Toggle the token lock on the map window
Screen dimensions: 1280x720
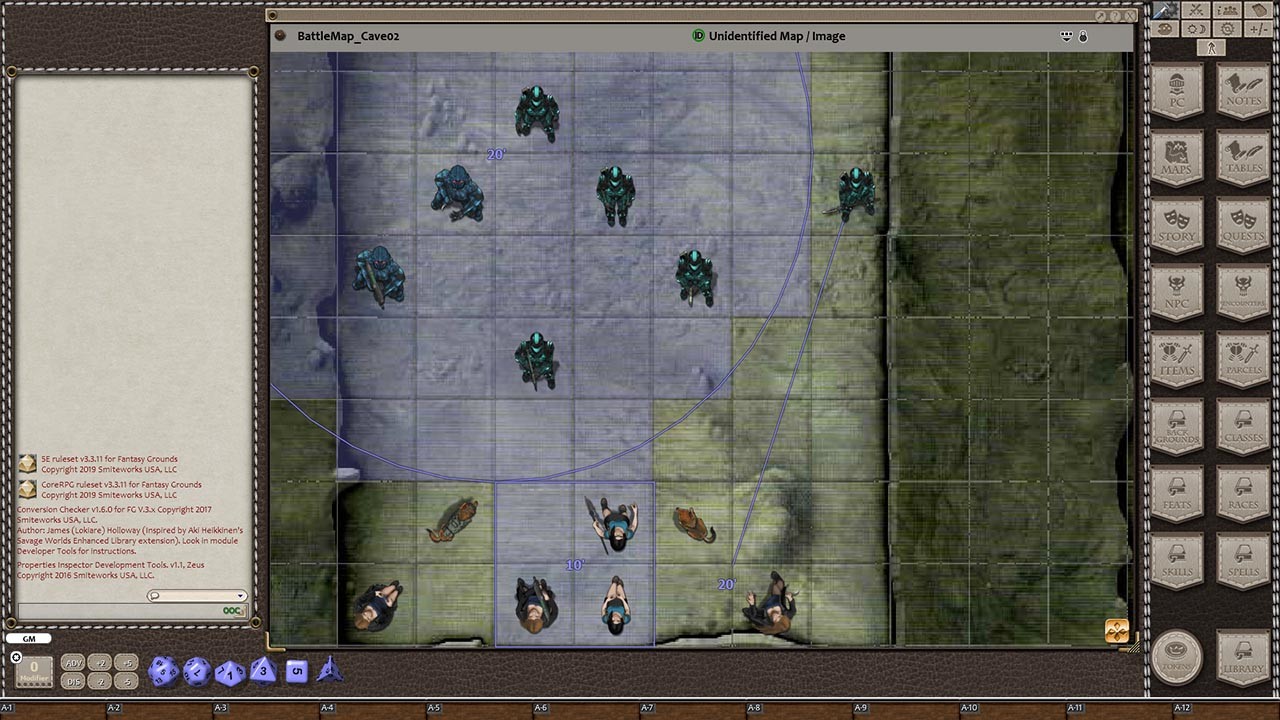click(x=1083, y=36)
